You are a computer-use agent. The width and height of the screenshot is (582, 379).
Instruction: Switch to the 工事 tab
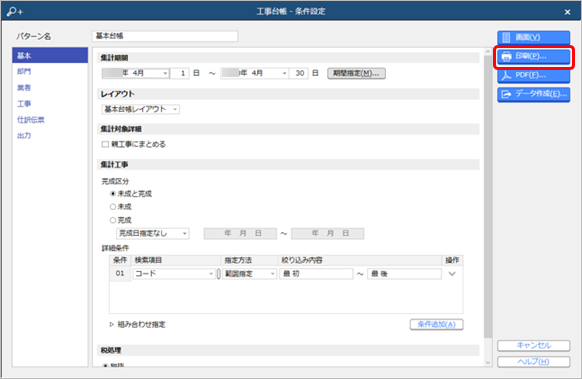click(x=24, y=104)
